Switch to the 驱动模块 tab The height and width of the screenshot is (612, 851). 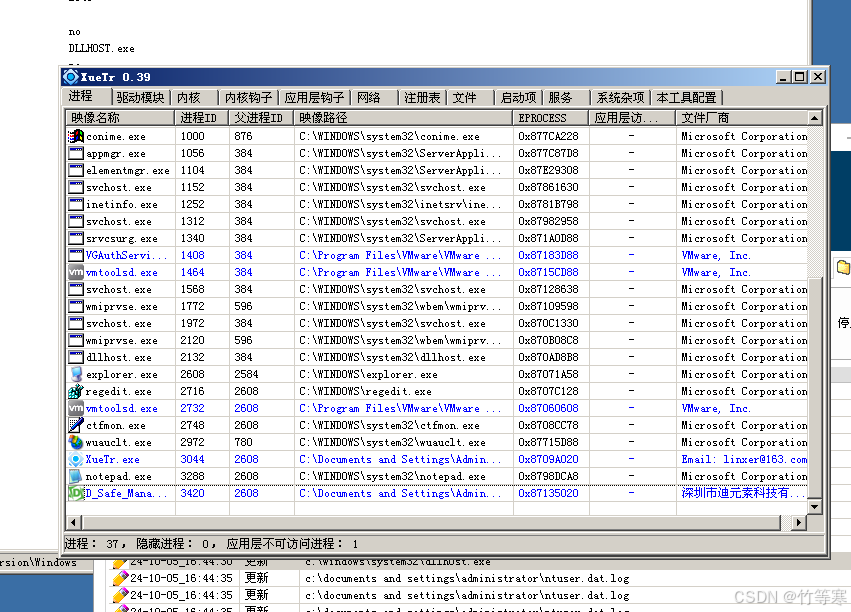(x=139, y=98)
